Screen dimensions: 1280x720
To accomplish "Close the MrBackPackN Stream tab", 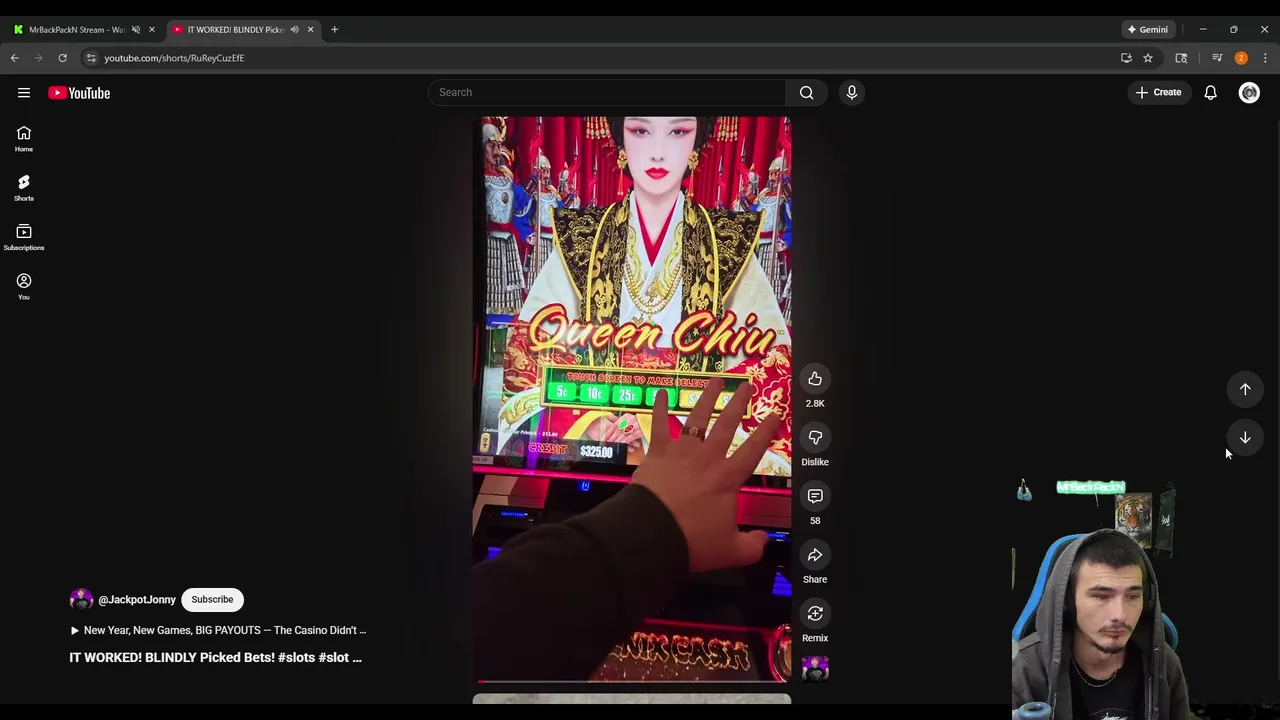I will click(152, 29).
